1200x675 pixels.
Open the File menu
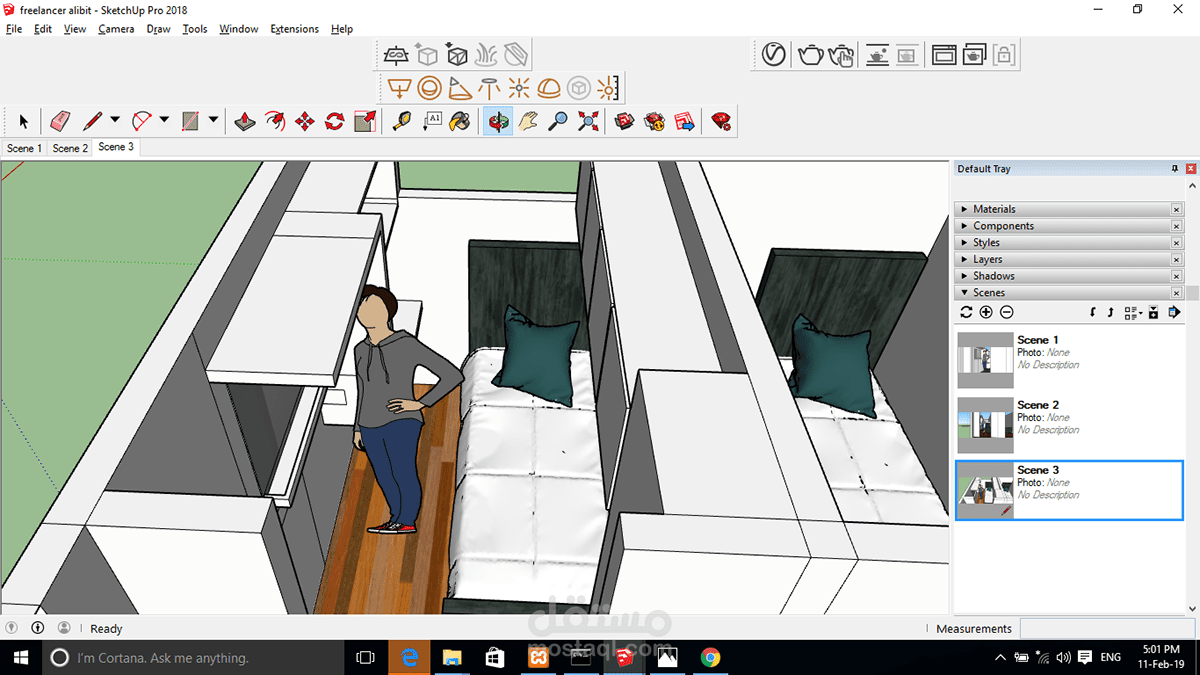point(14,29)
